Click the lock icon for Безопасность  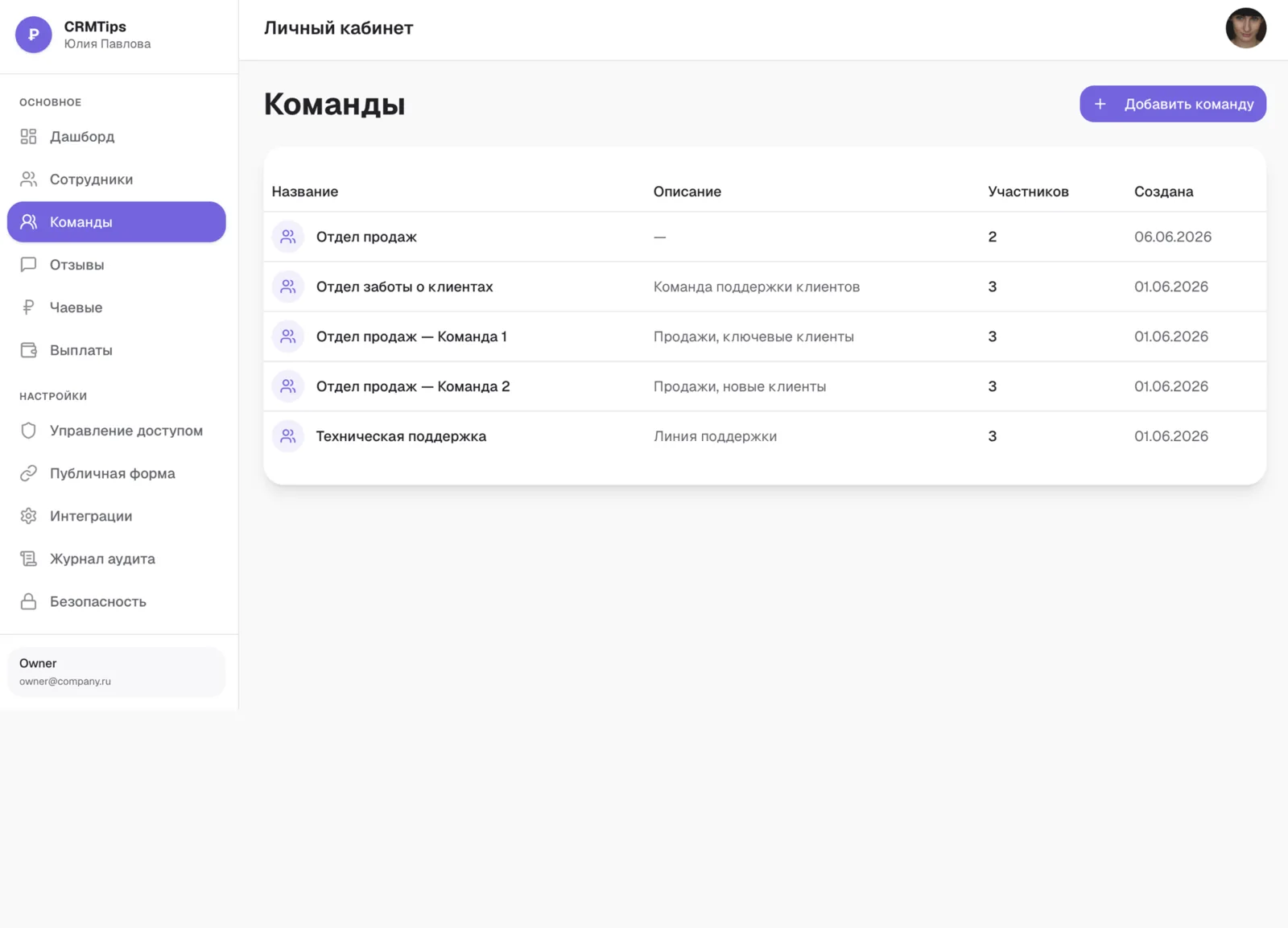(x=28, y=601)
